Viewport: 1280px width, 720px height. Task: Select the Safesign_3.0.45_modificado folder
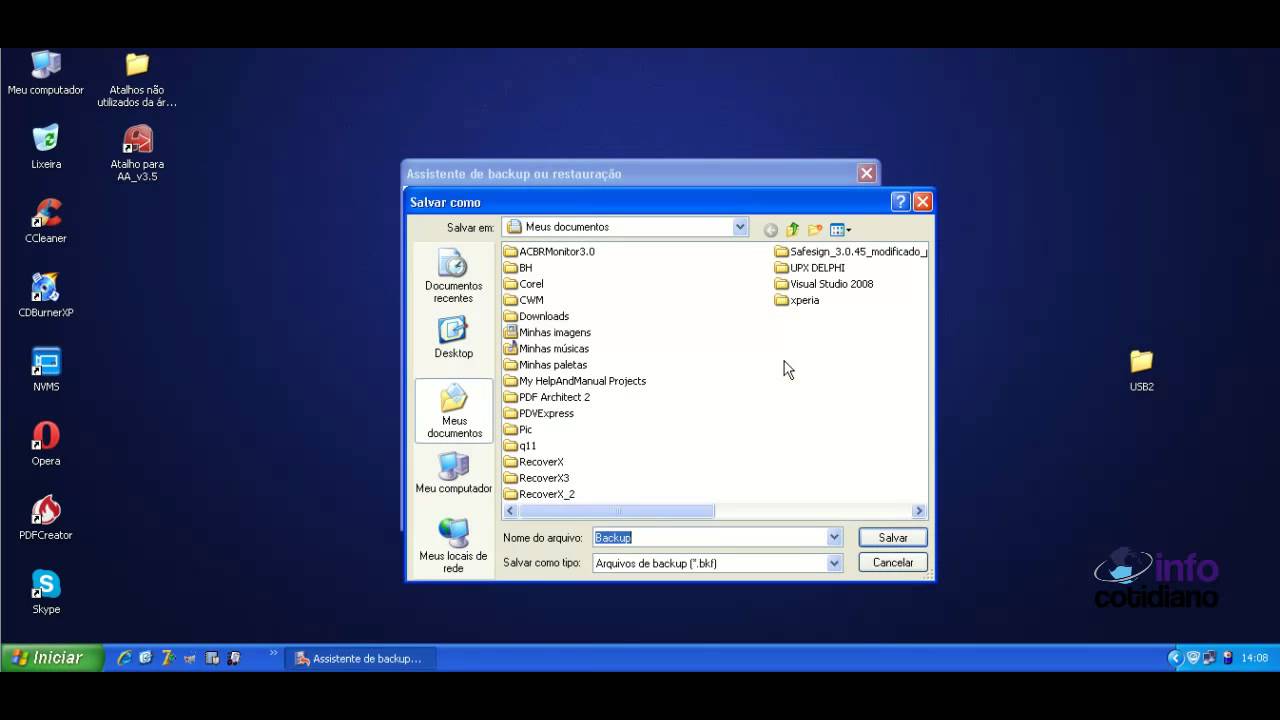click(x=851, y=252)
